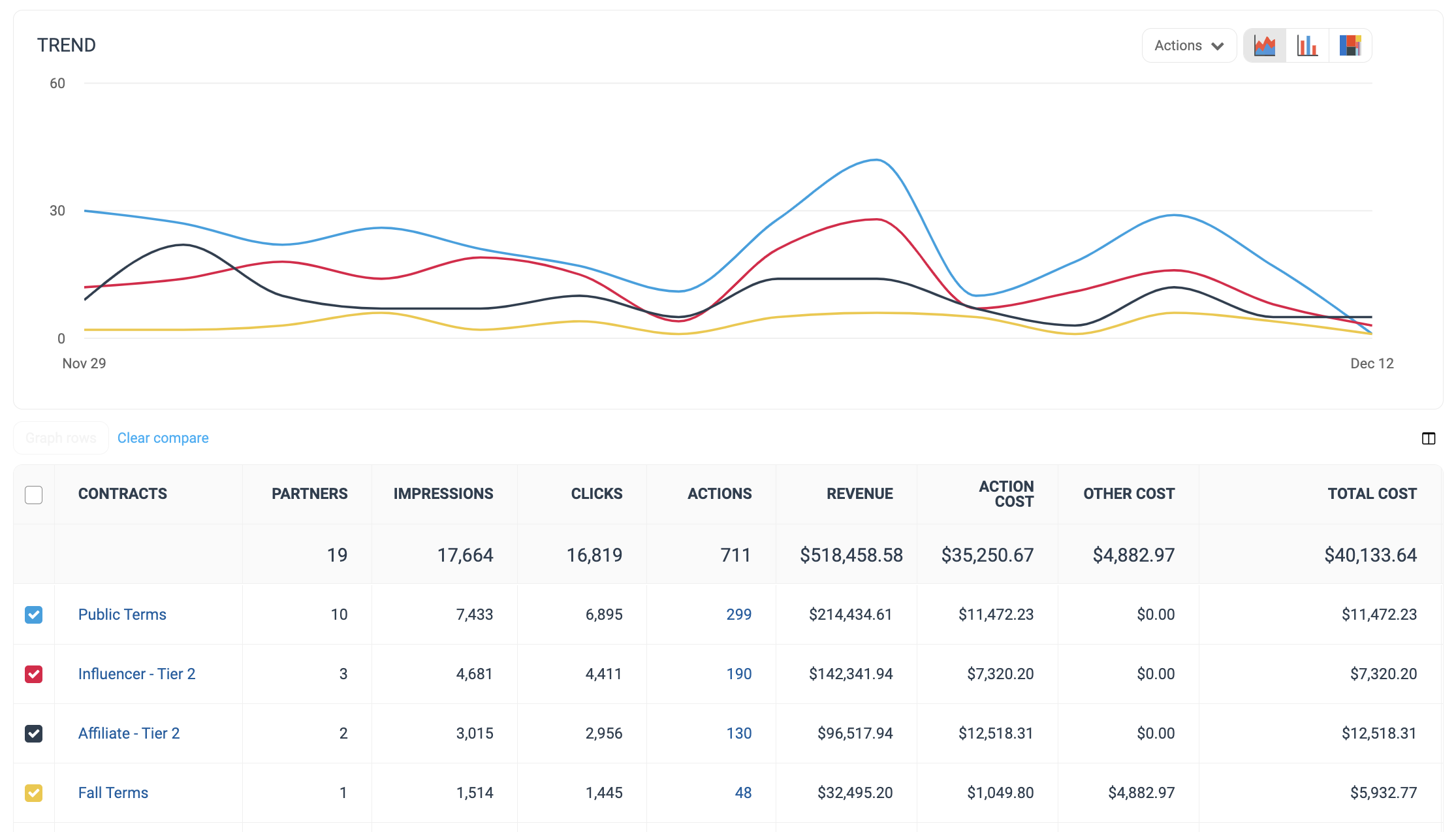Image resolution: width=1456 pixels, height=832 pixels.
Task: Click the Fall Terms other cost $4,882.97
Action: pos(1141,793)
